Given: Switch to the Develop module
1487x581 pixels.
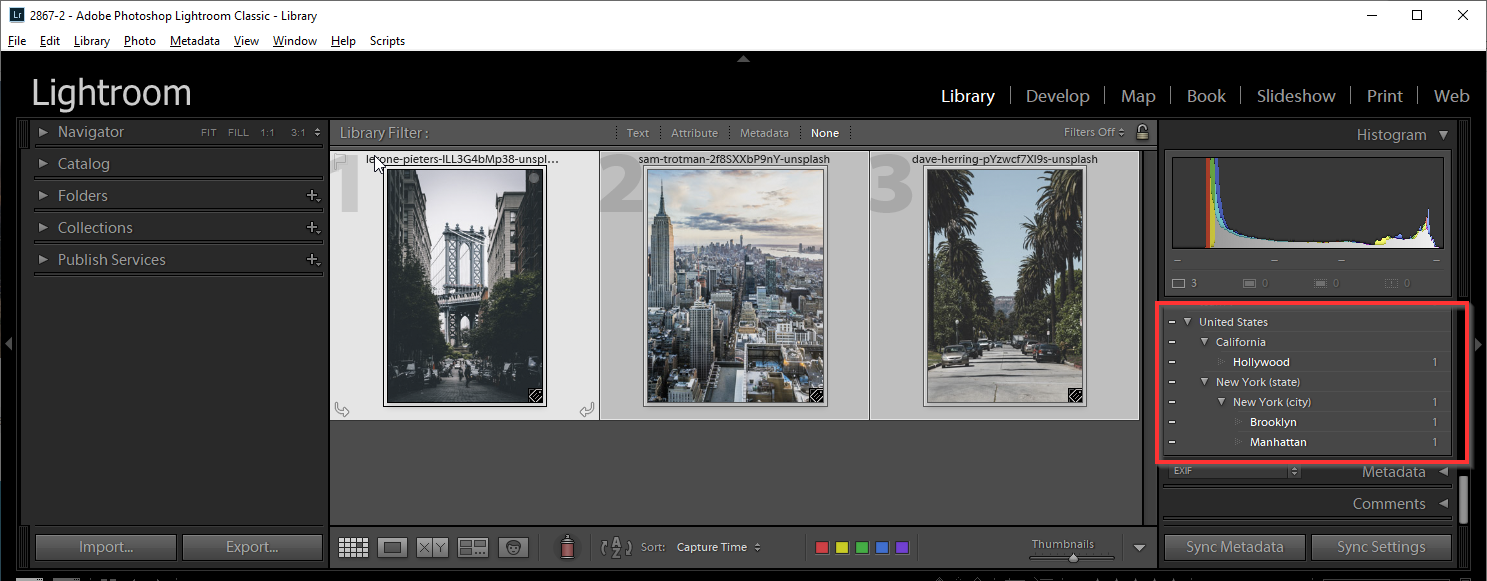Looking at the screenshot, I should [1057, 96].
